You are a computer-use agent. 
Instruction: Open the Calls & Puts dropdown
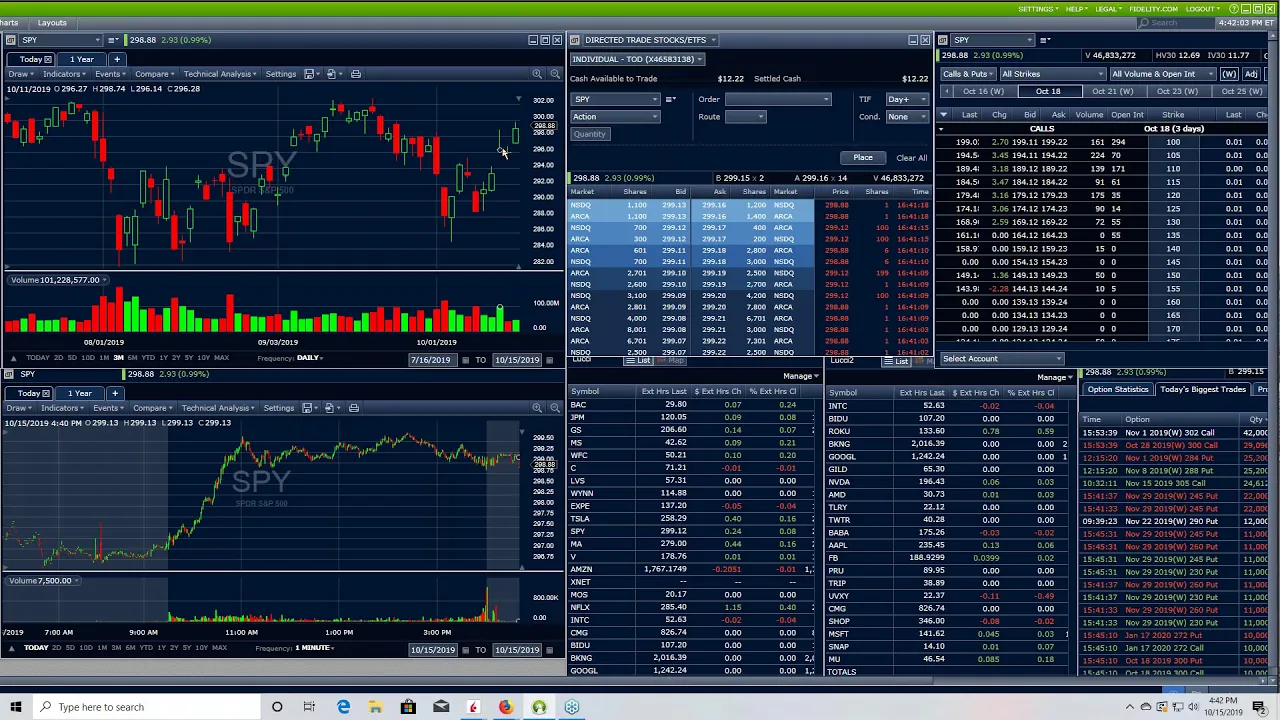point(968,74)
